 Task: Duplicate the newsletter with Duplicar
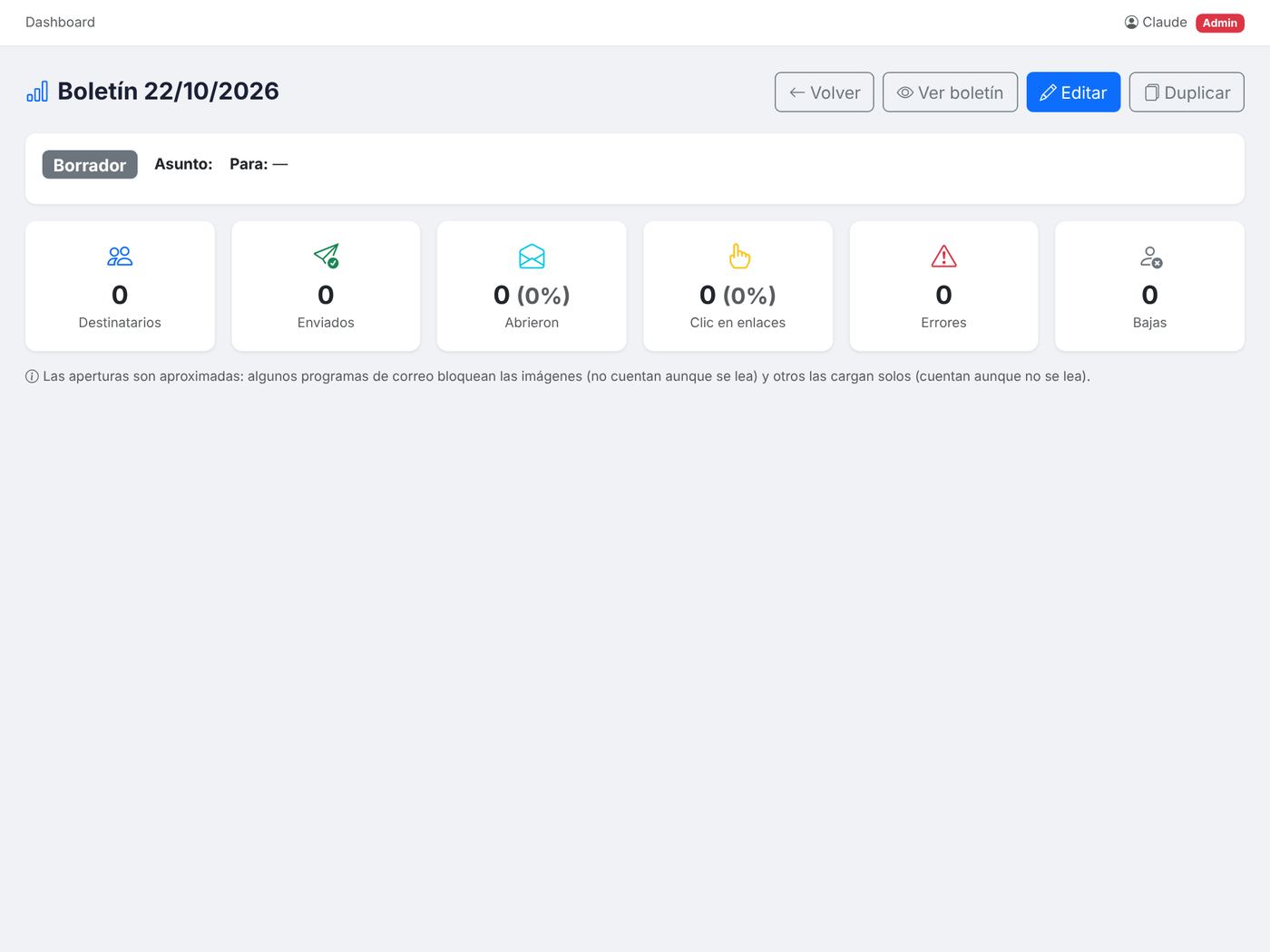point(1187,92)
